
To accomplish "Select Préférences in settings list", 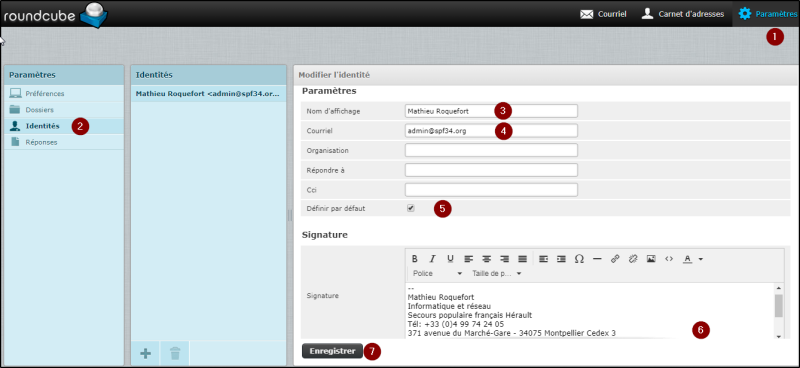I will pyautogui.click(x=64, y=93).
